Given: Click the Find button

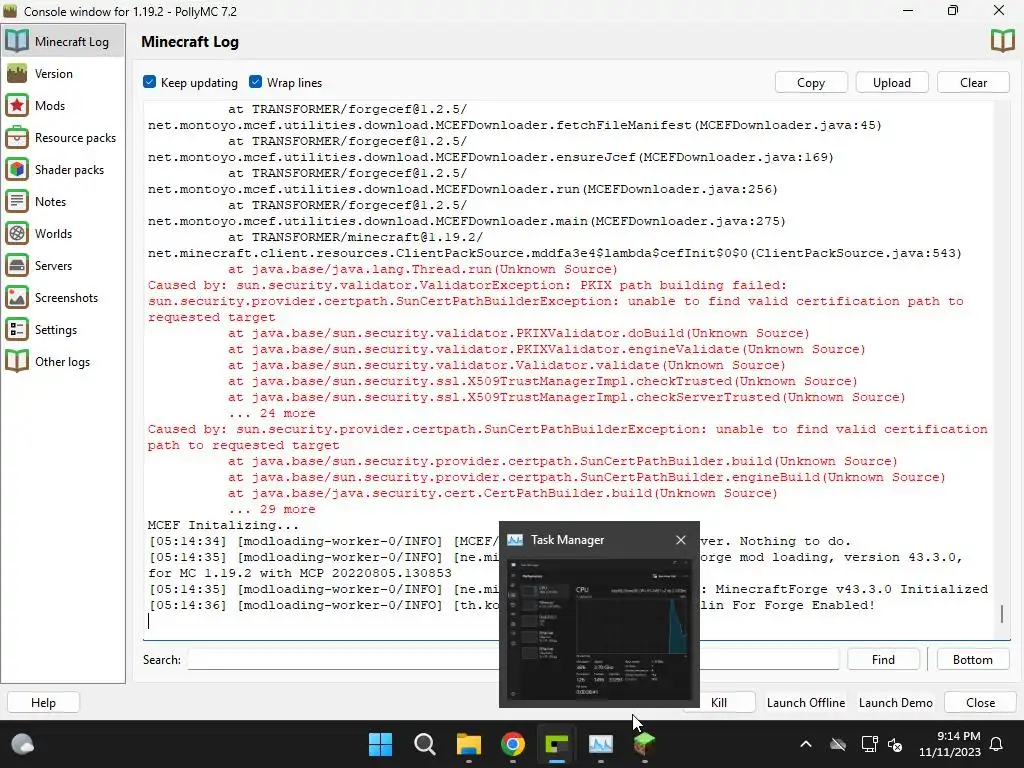Looking at the screenshot, I should click(883, 660).
